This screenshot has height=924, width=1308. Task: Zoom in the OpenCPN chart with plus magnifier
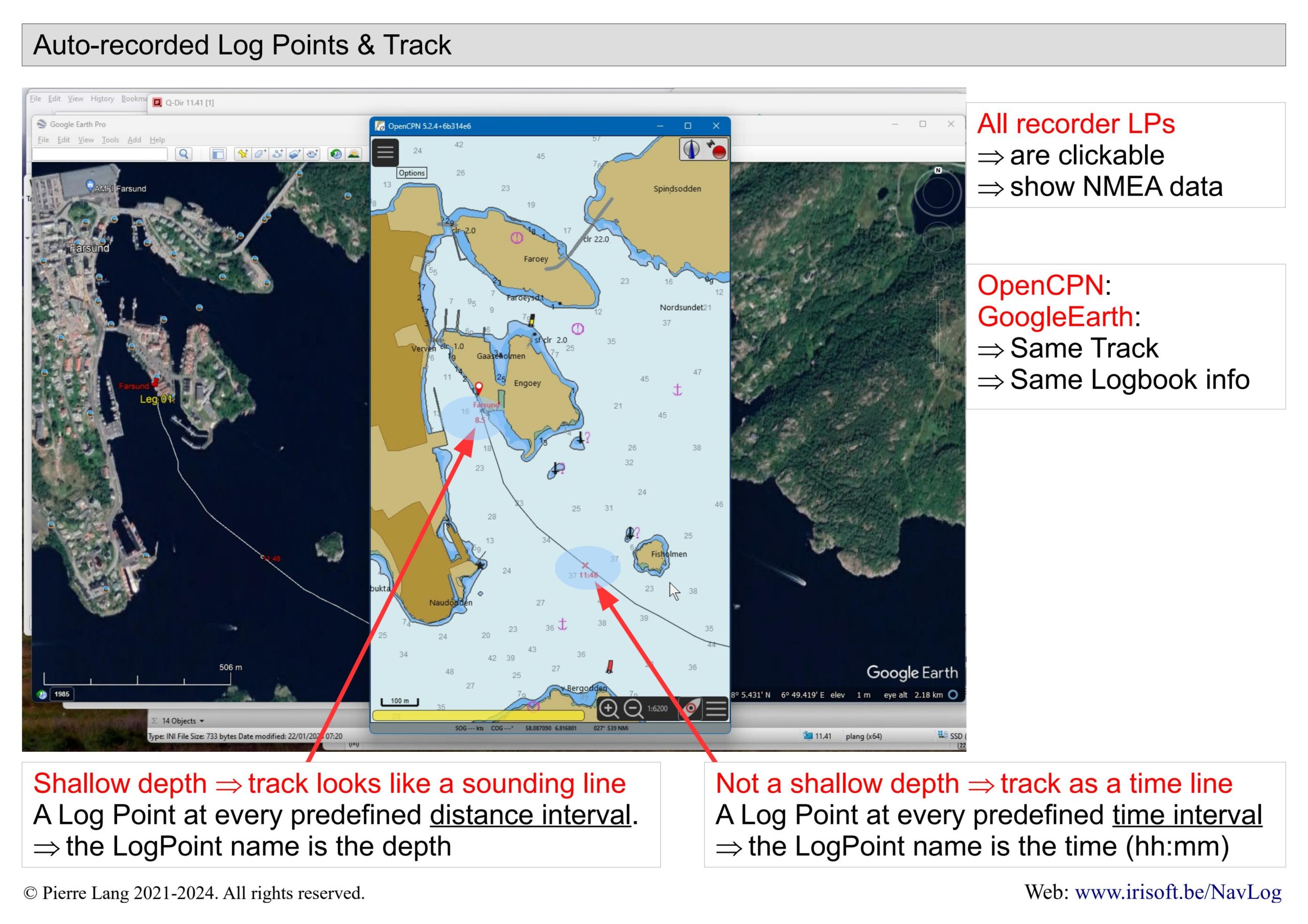609,708
